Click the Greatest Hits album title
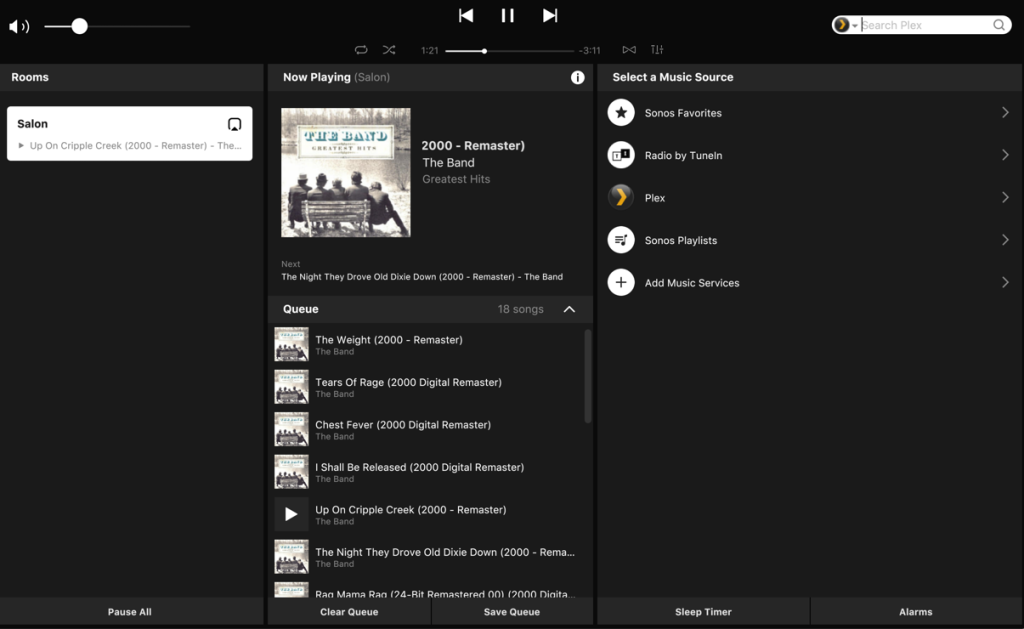Image resolution: width=1024 pixels, height=629 pixels. [456, 179]
